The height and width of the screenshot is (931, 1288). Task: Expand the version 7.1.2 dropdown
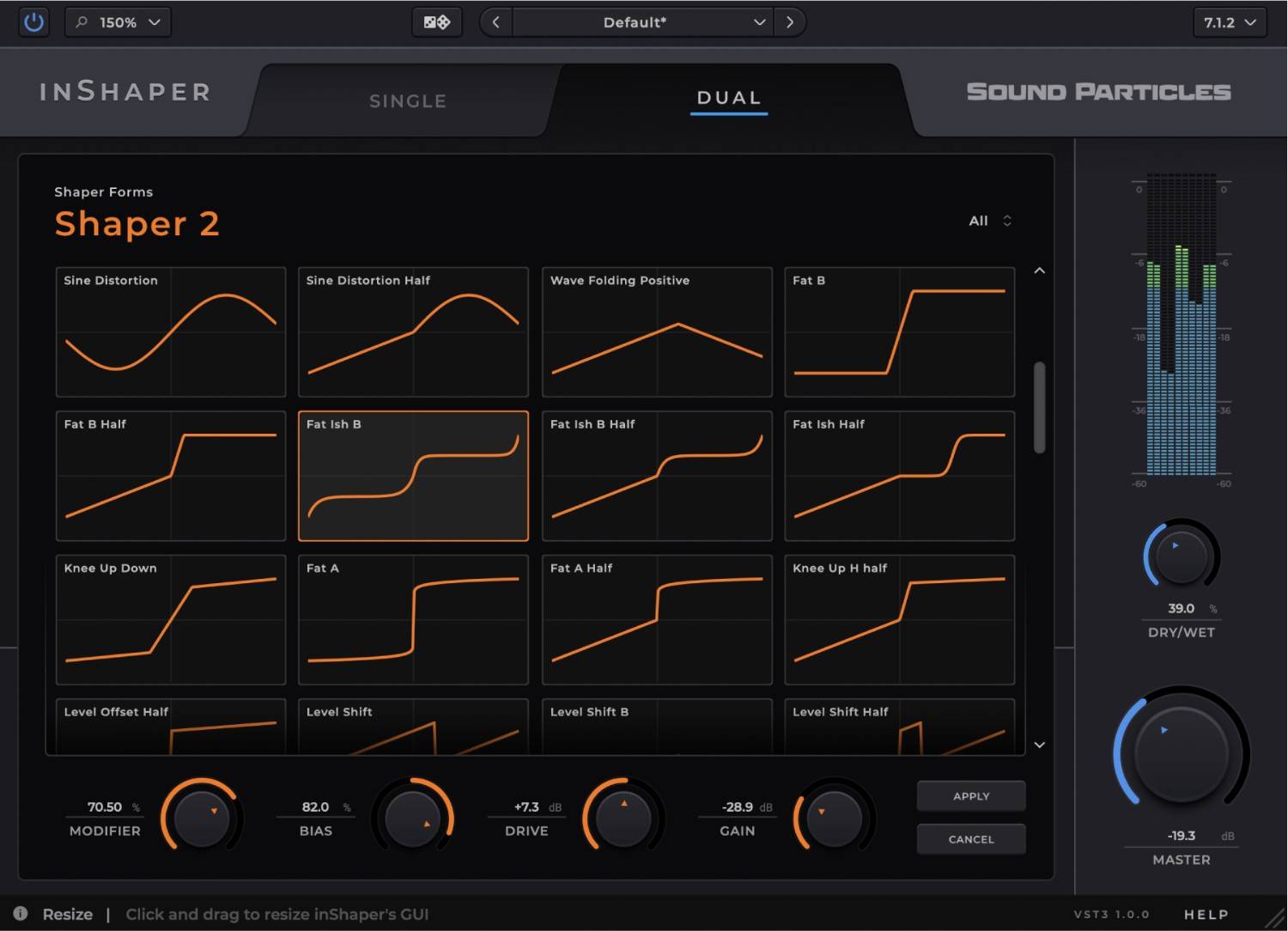(x=1228, y=21)
